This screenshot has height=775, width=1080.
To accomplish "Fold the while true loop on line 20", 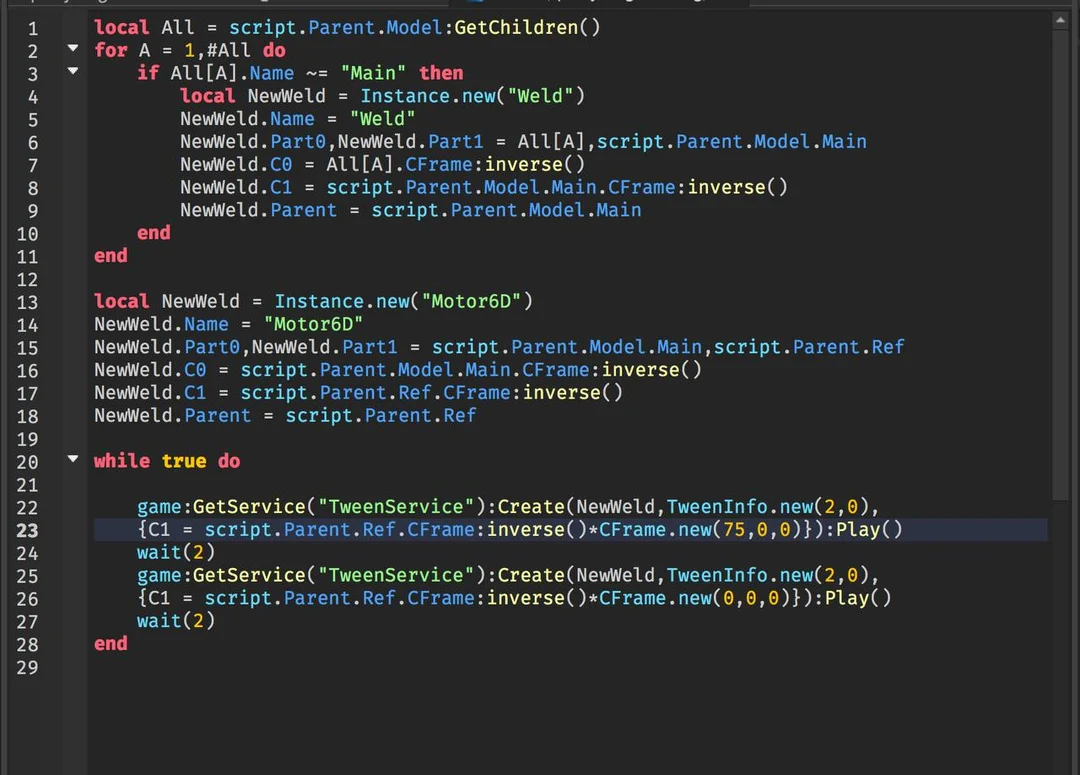I will point(72,460).
